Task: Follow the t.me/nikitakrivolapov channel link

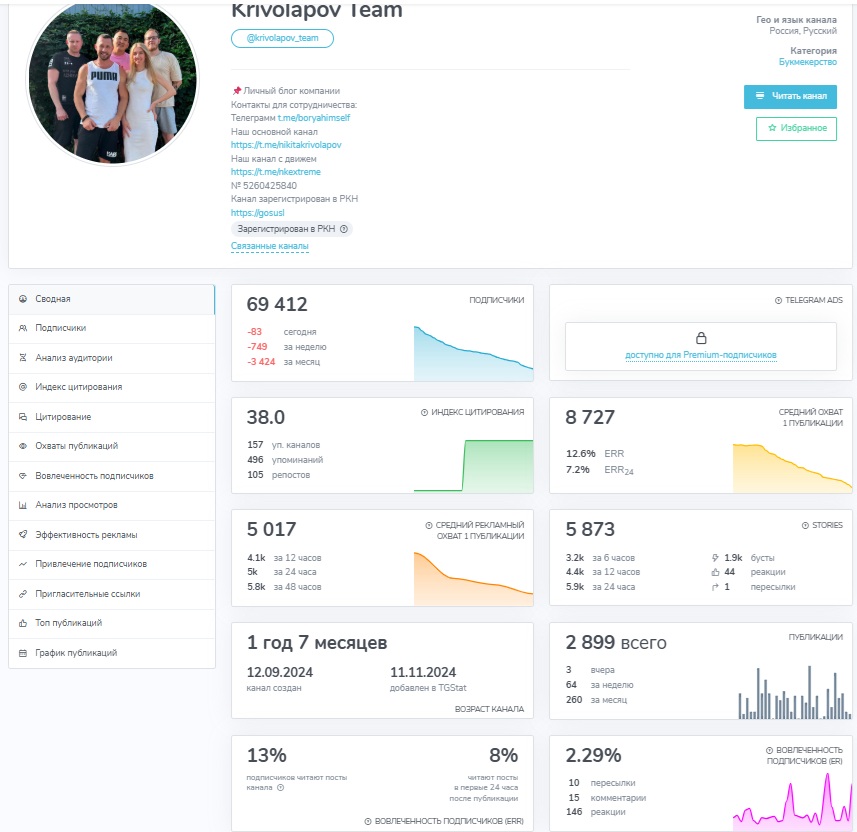Action: [x=286, y=145]
